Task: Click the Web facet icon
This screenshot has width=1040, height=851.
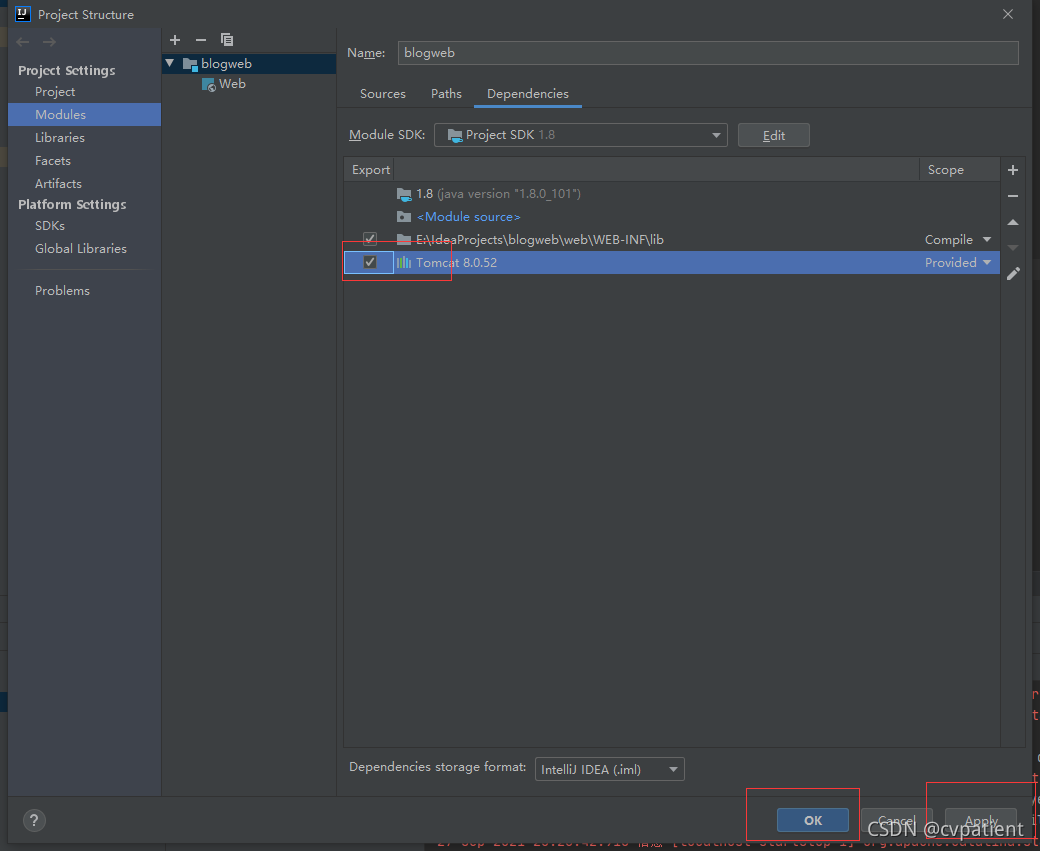Action: [x=208, y=84]
